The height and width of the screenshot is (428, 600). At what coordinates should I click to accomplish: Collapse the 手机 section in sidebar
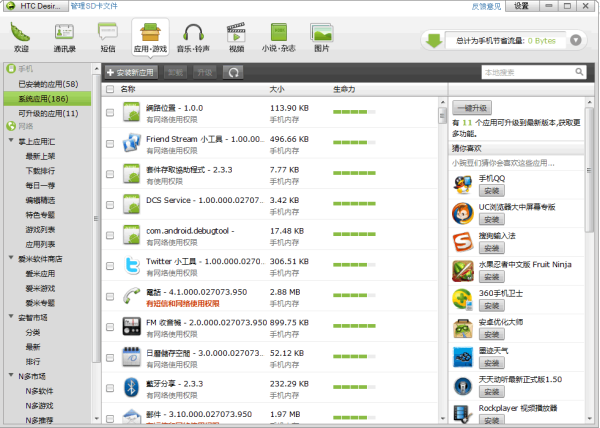point(9,70)
